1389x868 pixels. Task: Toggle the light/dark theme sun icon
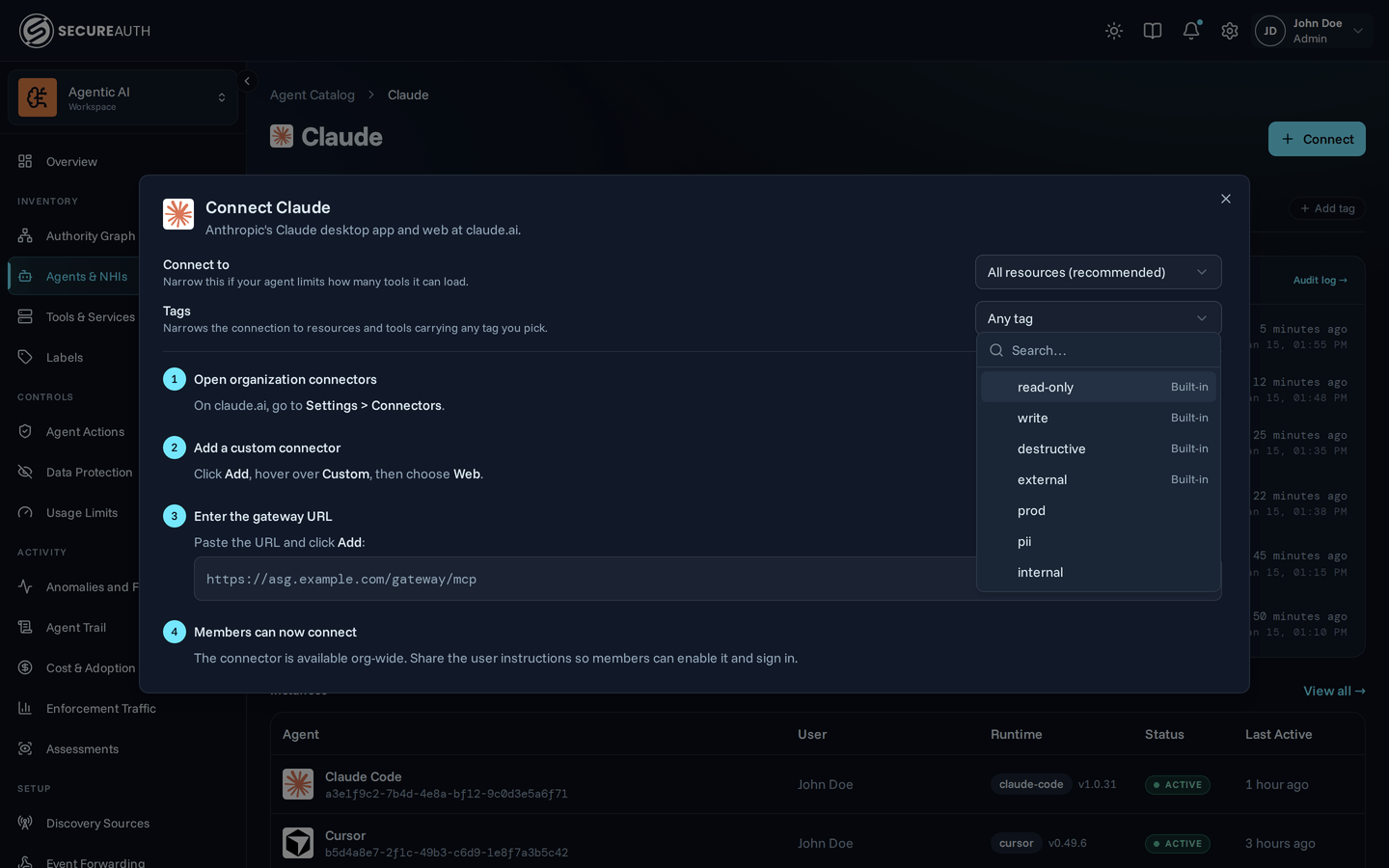click(1114, 31)
